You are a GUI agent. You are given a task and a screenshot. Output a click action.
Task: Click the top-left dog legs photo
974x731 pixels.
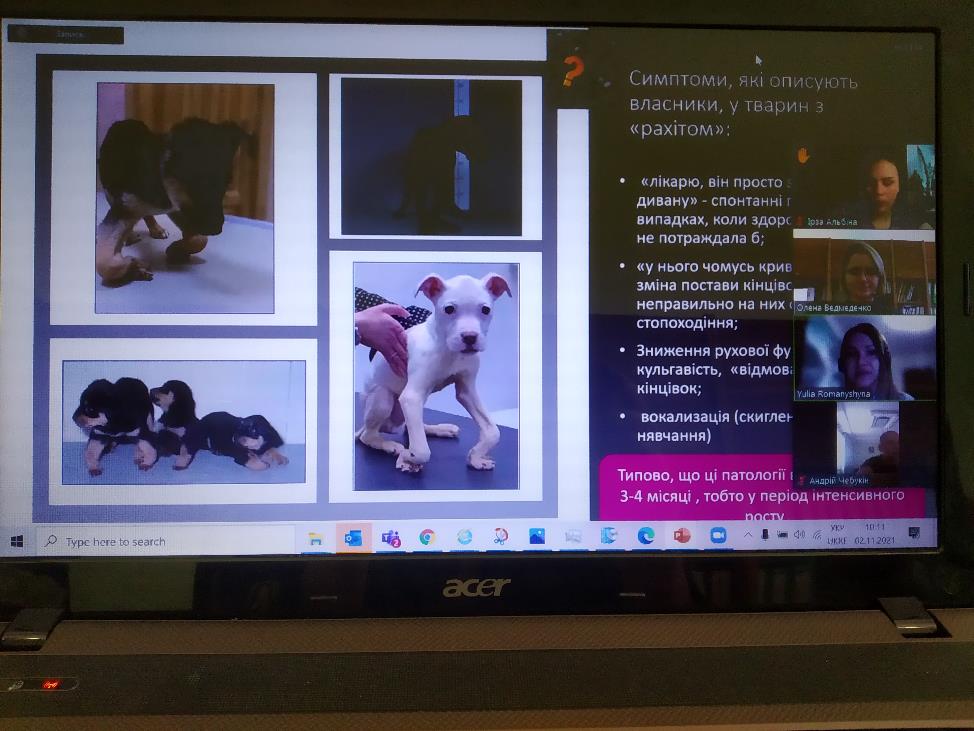(185, 198)
